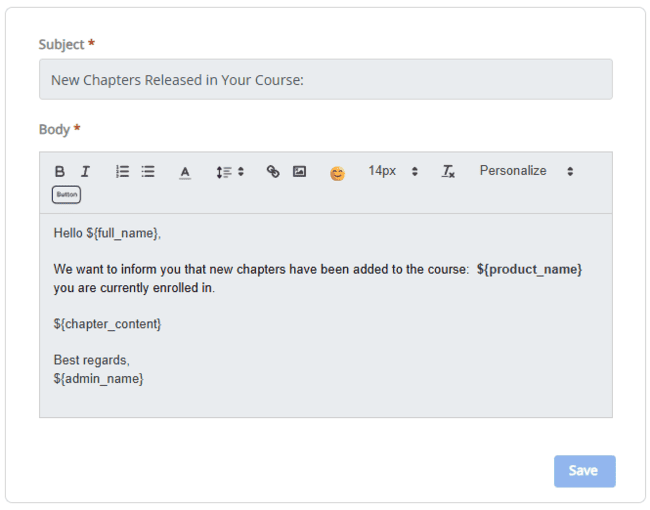Screen dimensions: 650x510
Task: Open the emoji picker
Action: (x=337, y=173)
